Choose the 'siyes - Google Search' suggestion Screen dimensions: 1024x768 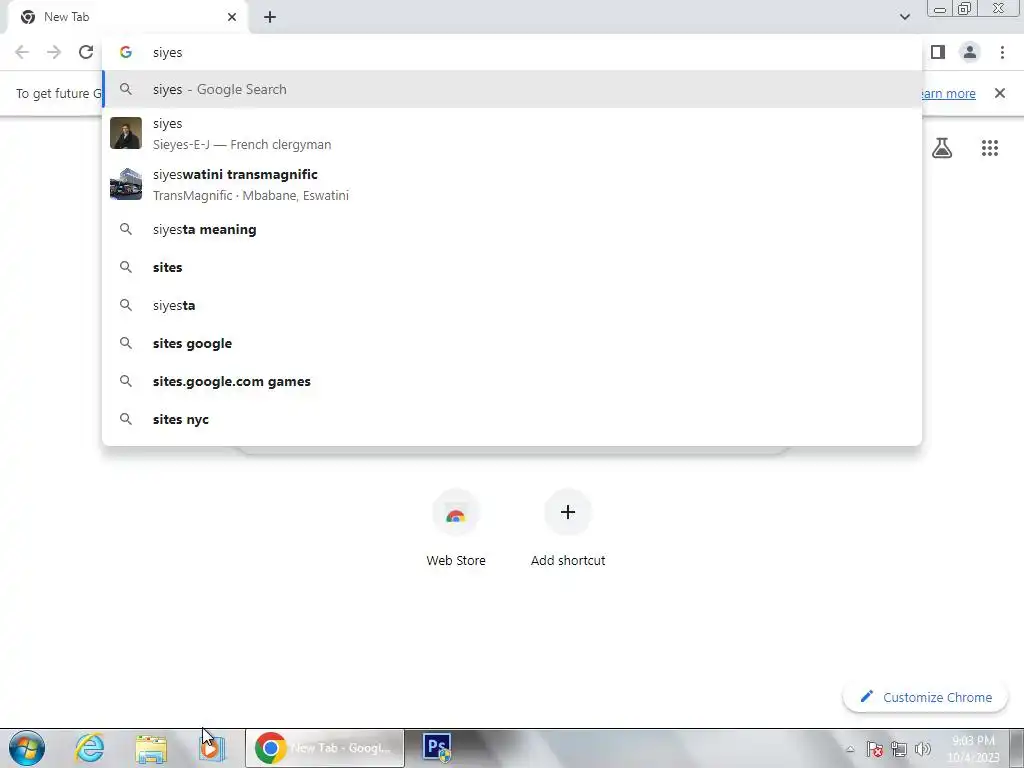(512, 89)
